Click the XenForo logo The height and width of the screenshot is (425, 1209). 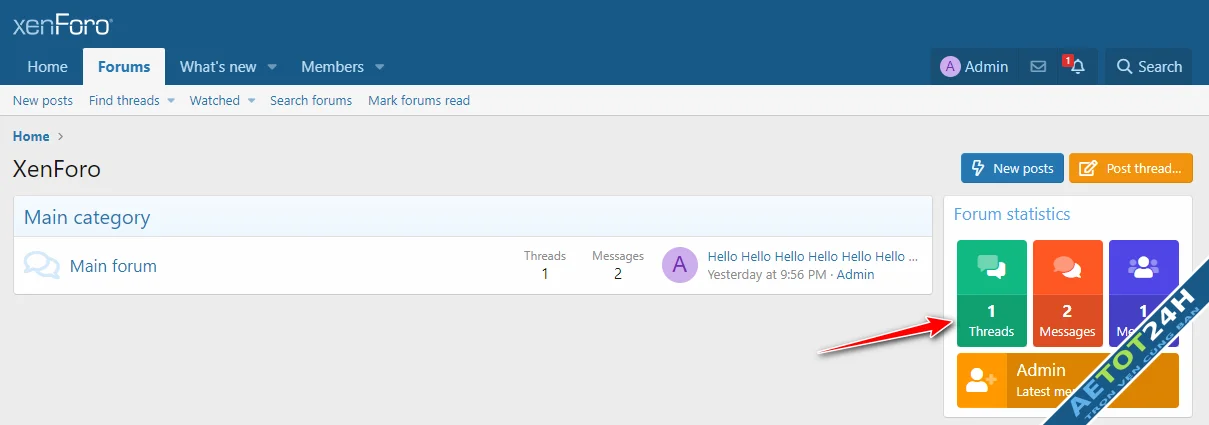coord(62,26)
